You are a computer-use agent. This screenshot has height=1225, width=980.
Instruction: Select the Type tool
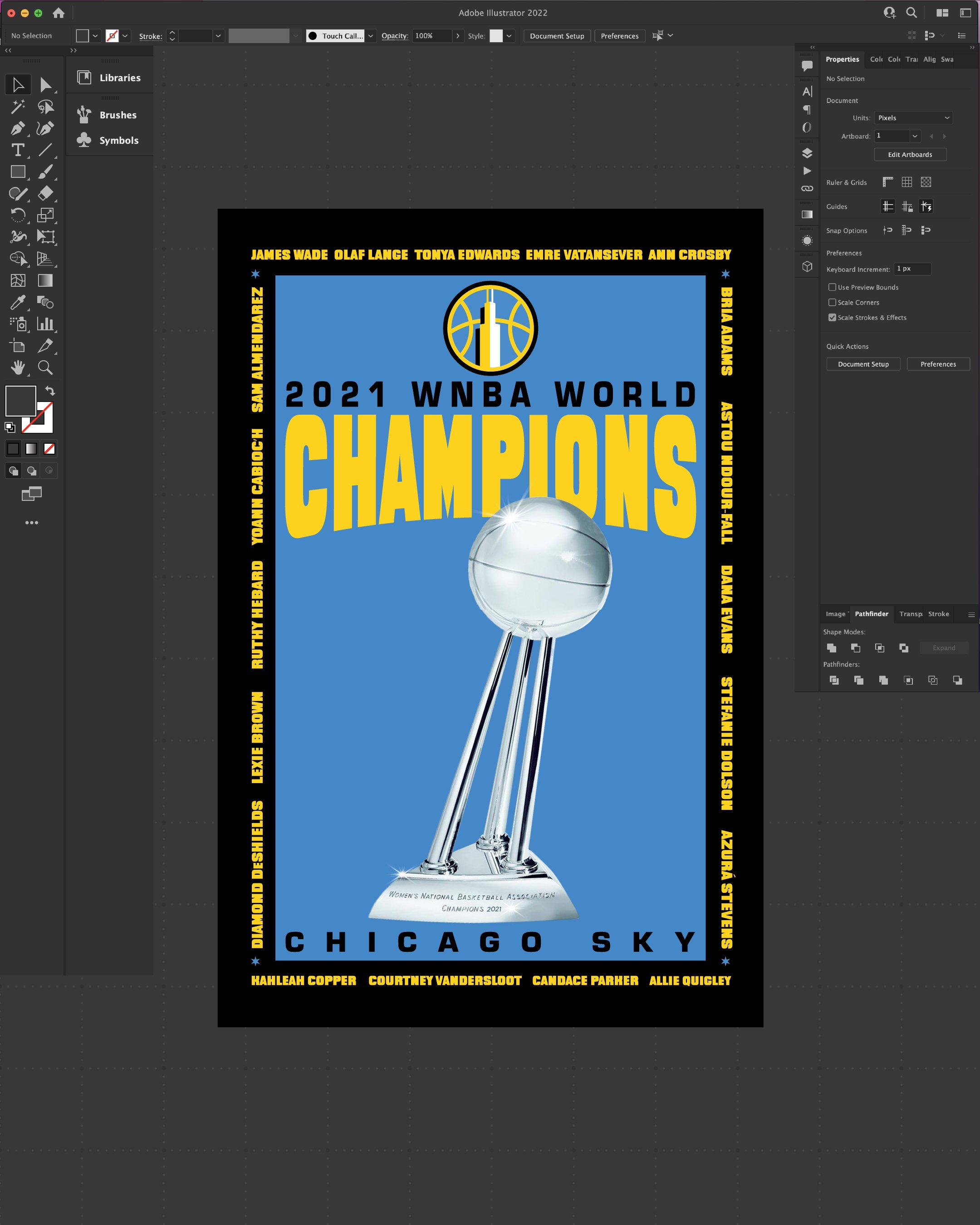point(18,150)
